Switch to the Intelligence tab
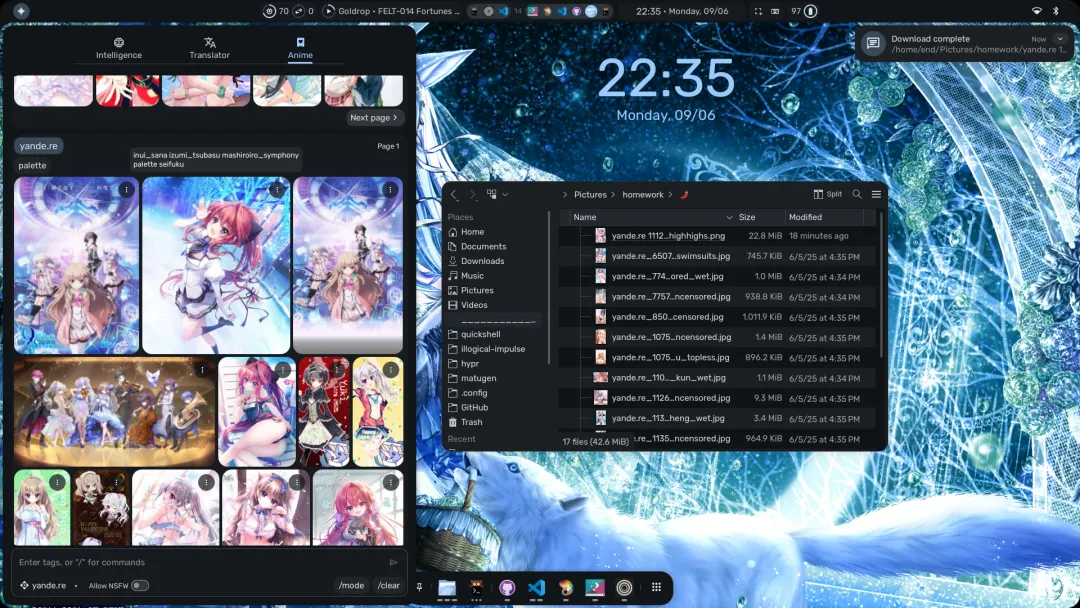1080x608 pixels. 118,48
